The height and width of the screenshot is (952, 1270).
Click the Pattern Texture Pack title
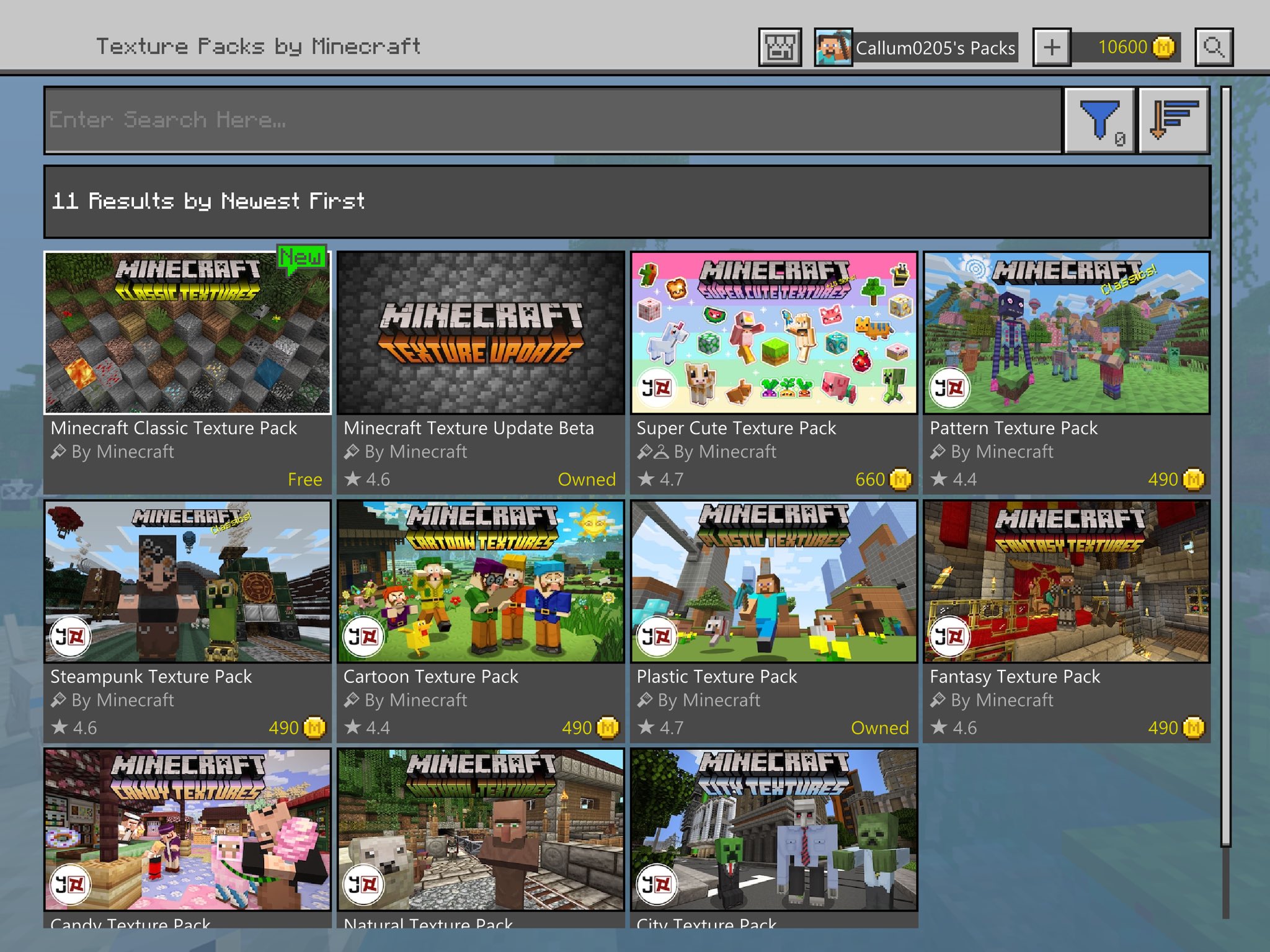click(1013, 428)
